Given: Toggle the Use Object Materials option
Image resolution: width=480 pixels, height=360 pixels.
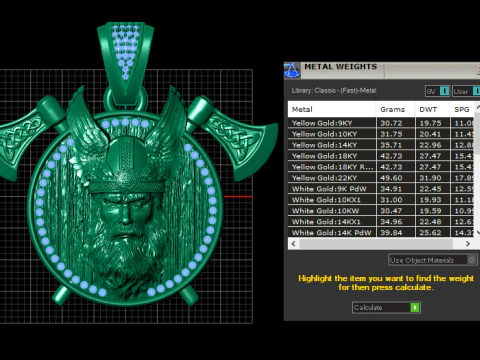Looking at the screenshot, I should coord(433,260).
